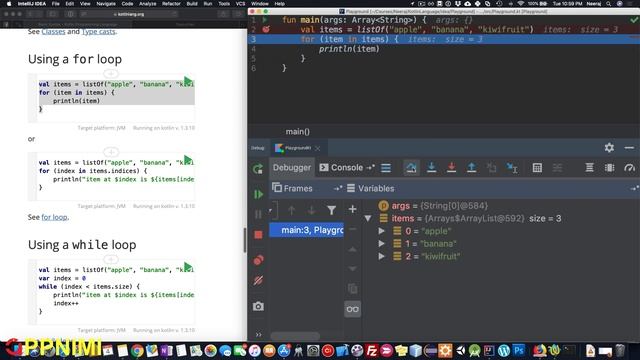This screenshot has width=640, height=360.
Task: Open Debug tool window gear settings
Action: [x=609, y=148]
